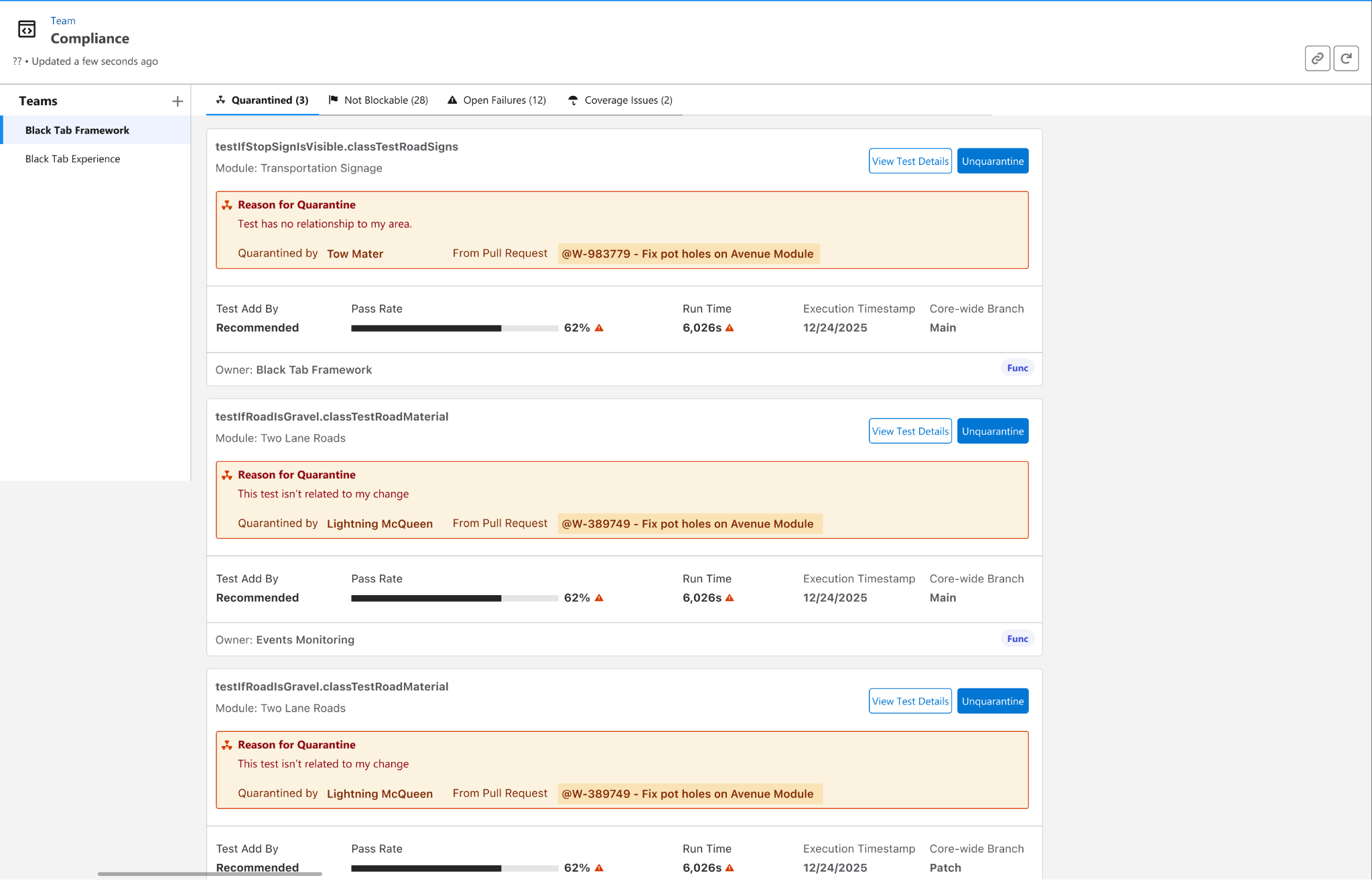Viewport: 1372px width, 880px height.
Task: Click the Coverage Issues umbrella icon
Action: (x=573, y=100)
